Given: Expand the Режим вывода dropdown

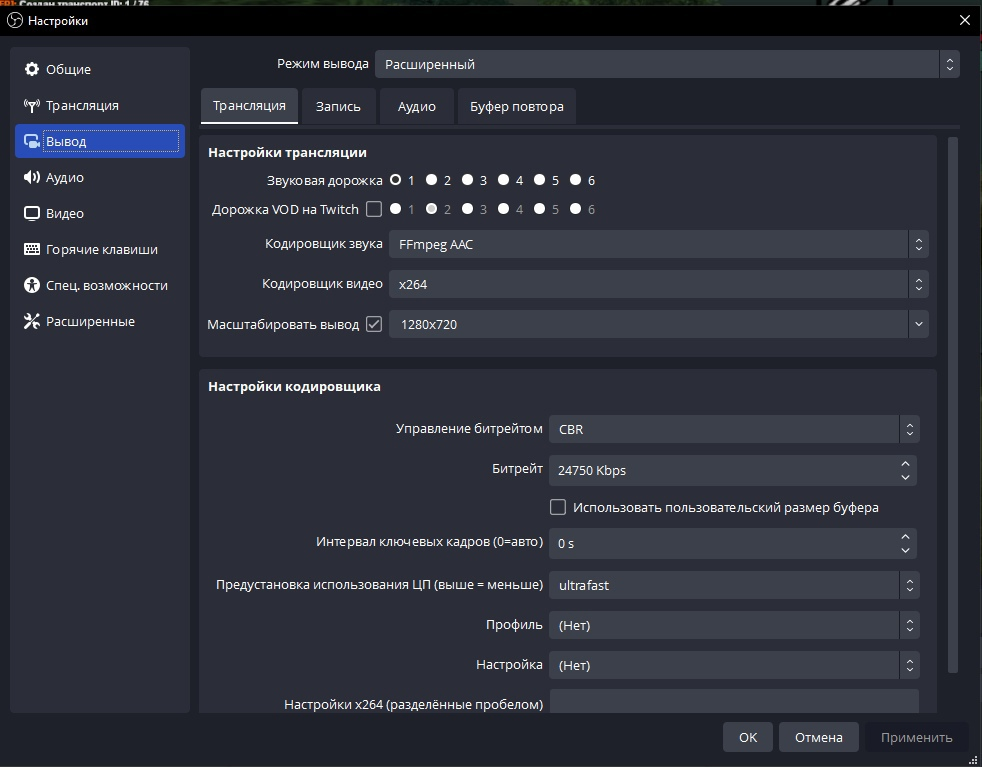Looking at the screenshot, I should (x=666, y=64).
